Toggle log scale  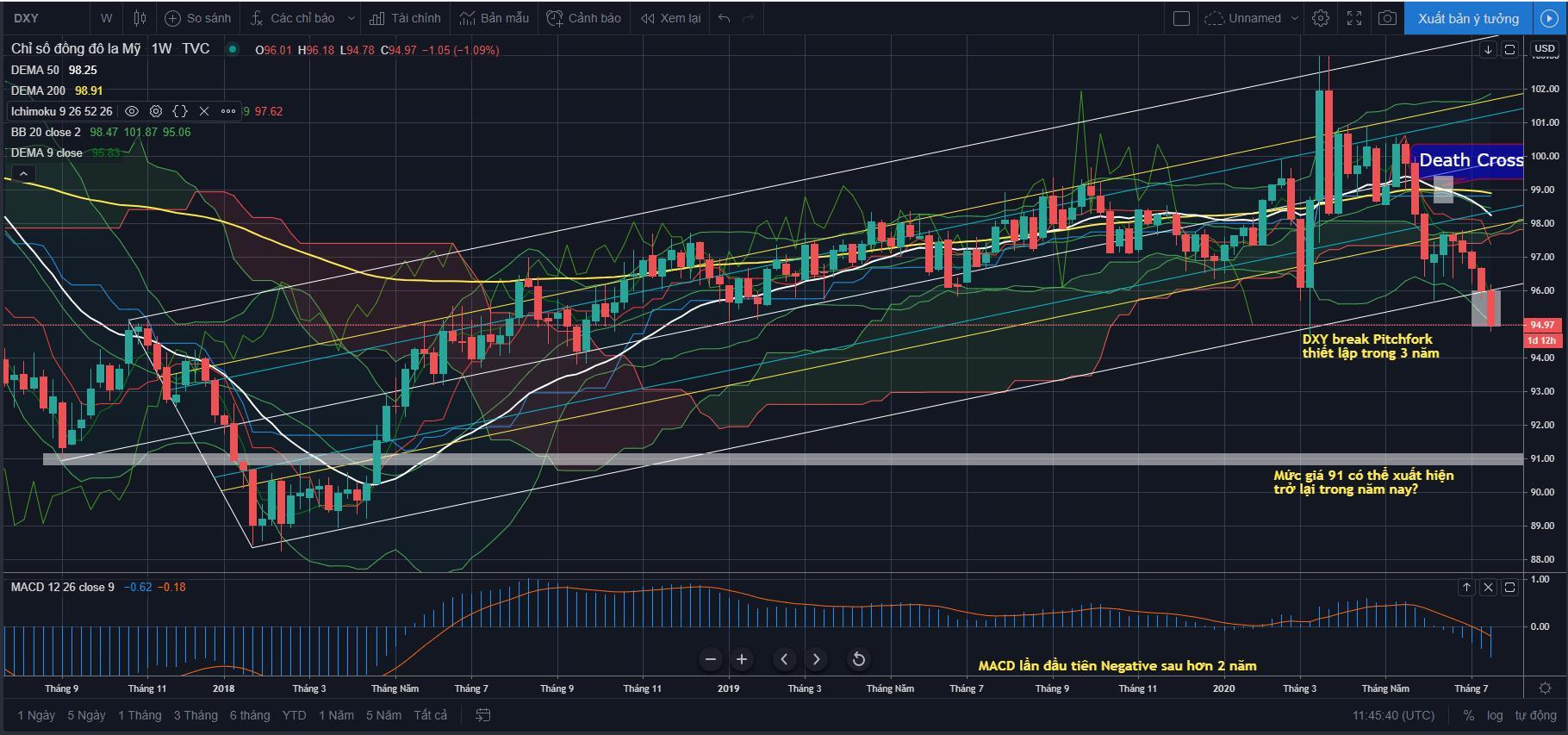[1495, 715]
